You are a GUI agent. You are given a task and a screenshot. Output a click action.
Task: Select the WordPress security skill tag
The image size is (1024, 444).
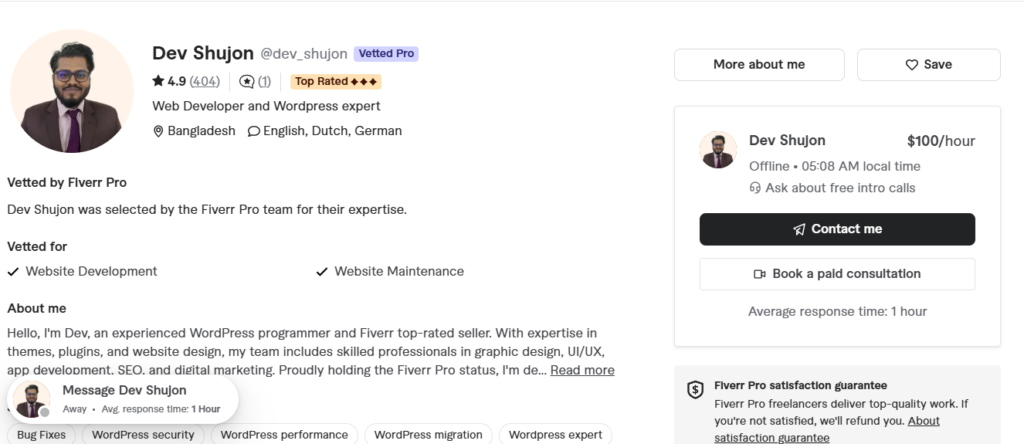[143, 435]
